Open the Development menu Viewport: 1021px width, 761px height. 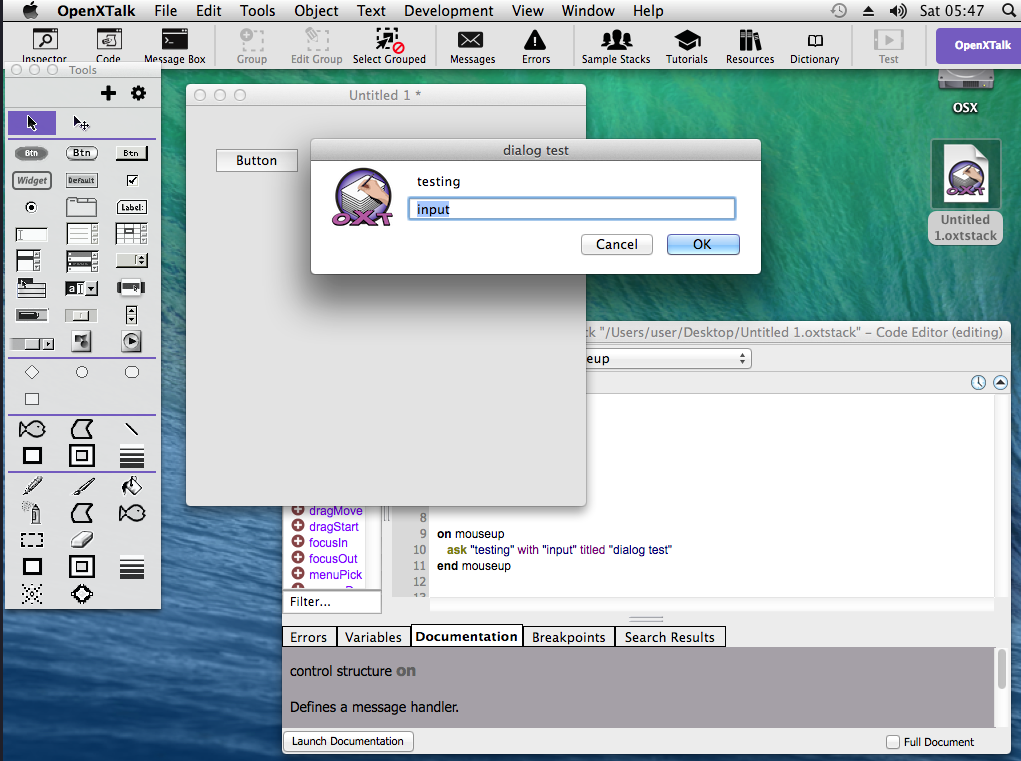pos(449,11)
